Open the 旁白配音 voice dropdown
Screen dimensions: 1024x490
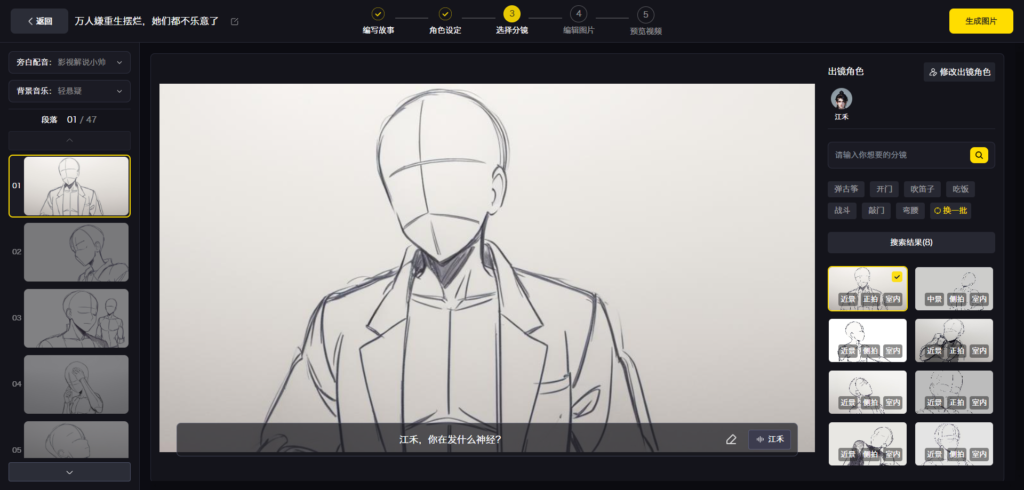click(69, 62)
